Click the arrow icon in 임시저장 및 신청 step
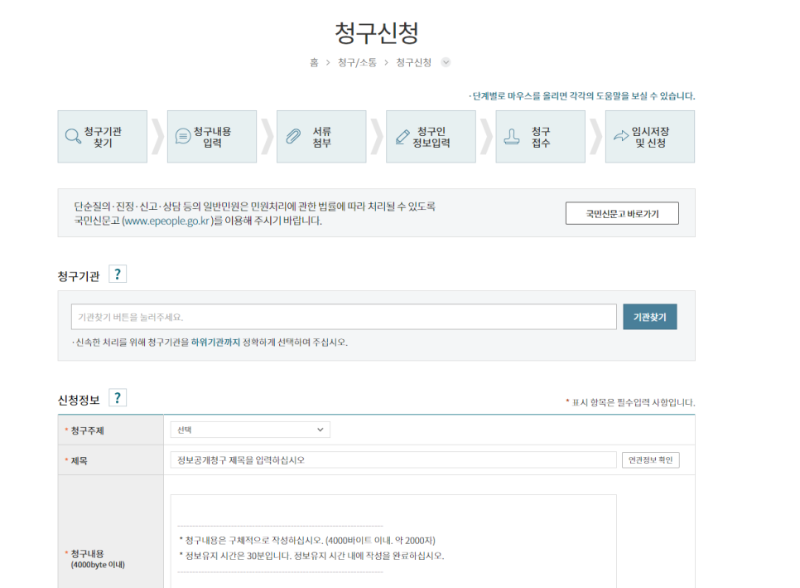The image size is (800, 588). pos(621,136)
